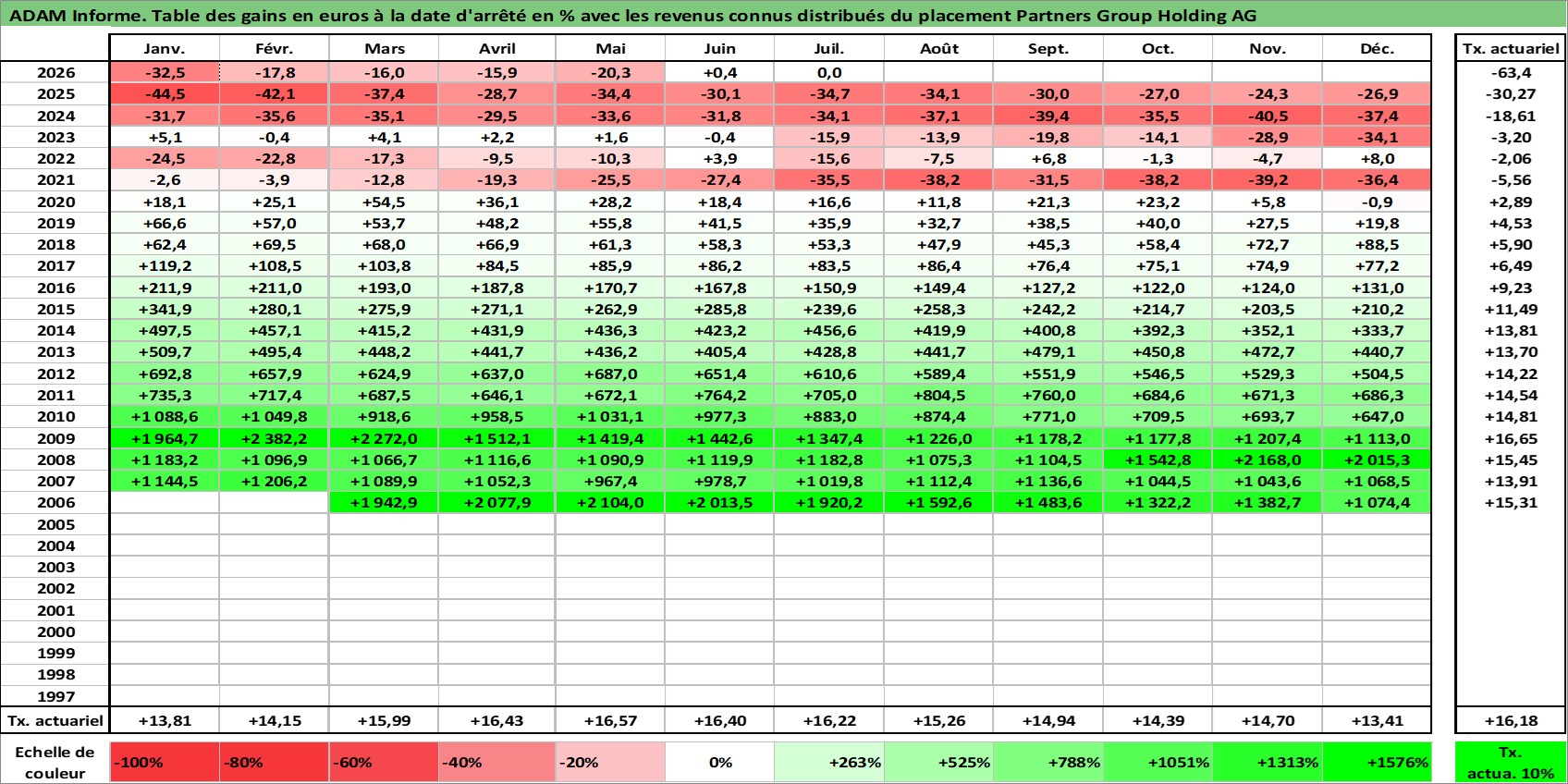Select the 2026 row label
This screenshot has height=784, width=1568.
click(55, 72)
